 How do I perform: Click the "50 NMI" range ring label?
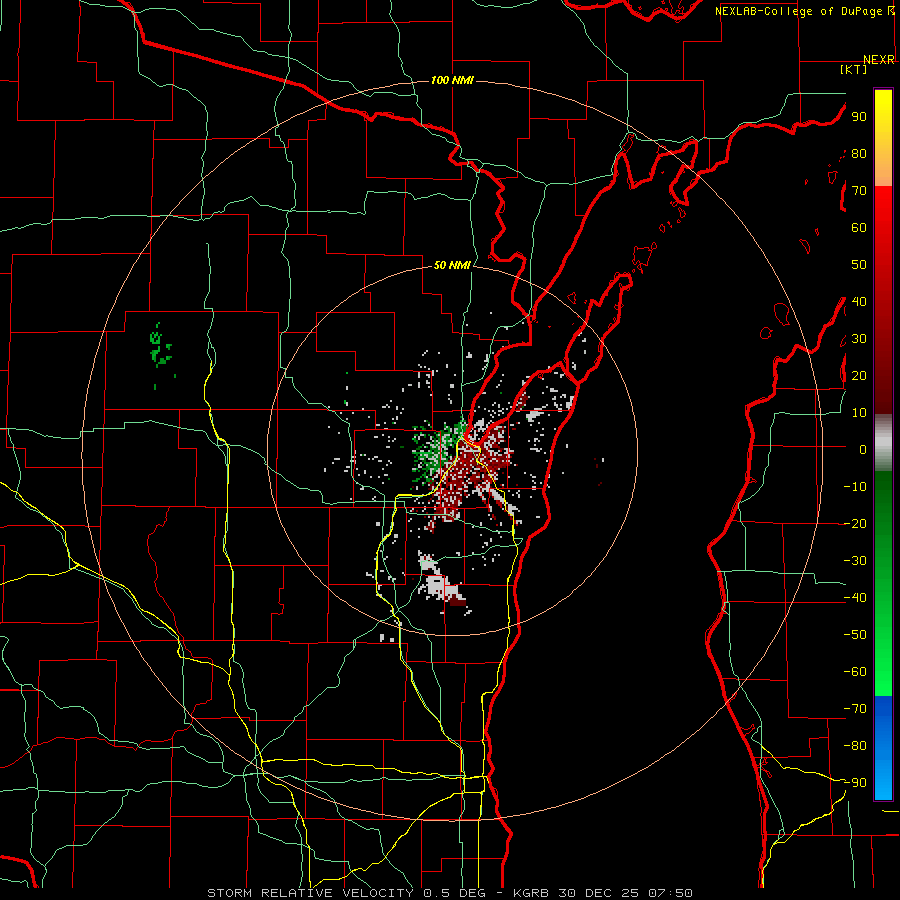coord(452,265)
